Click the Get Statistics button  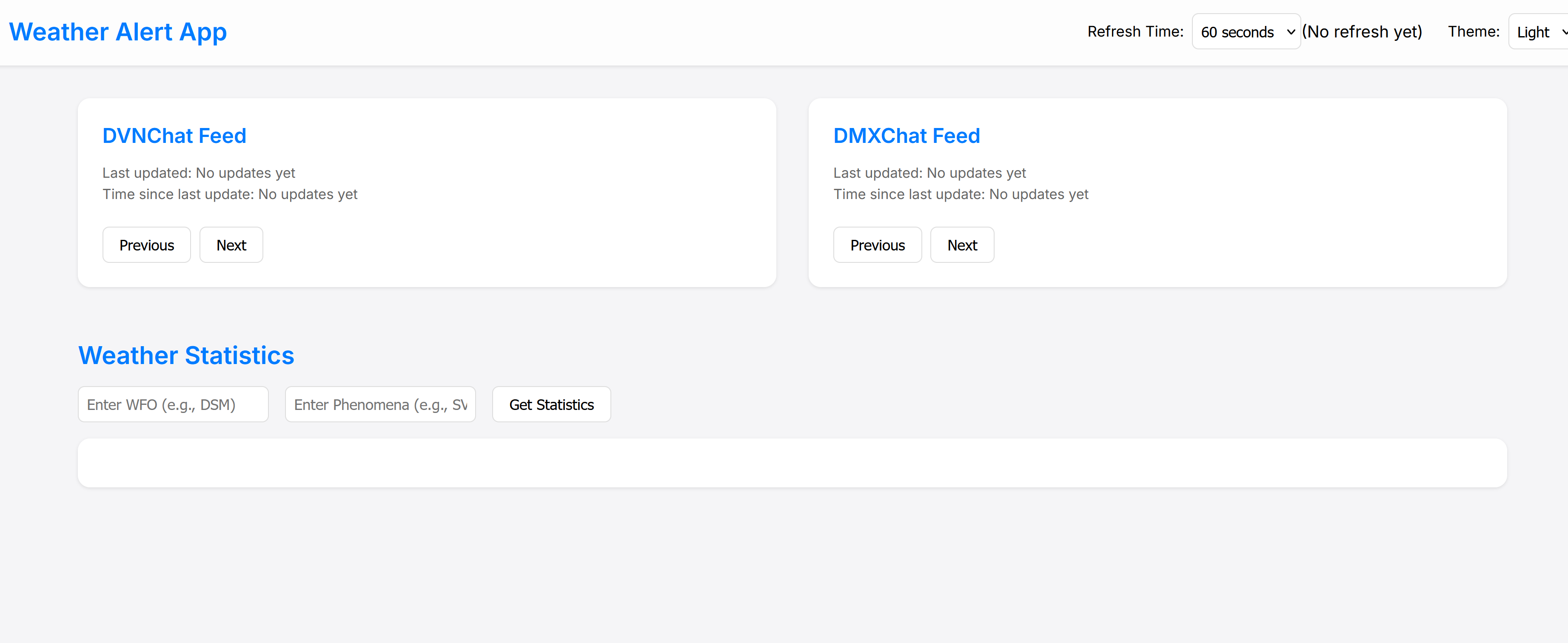[551, 404]
